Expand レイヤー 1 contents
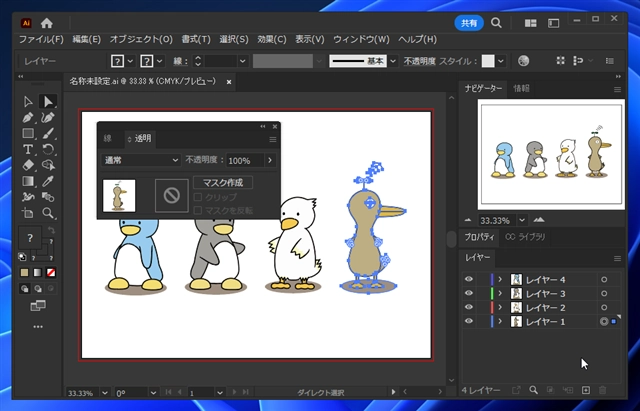This screenshot has width=640, height=411. 500,321
